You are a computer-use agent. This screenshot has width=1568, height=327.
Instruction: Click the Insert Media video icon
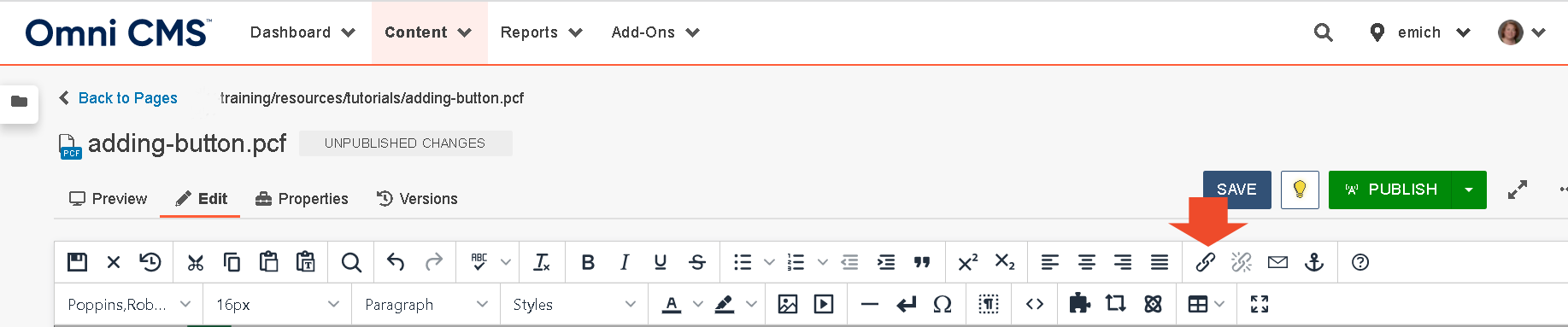[x=824, y=304]
